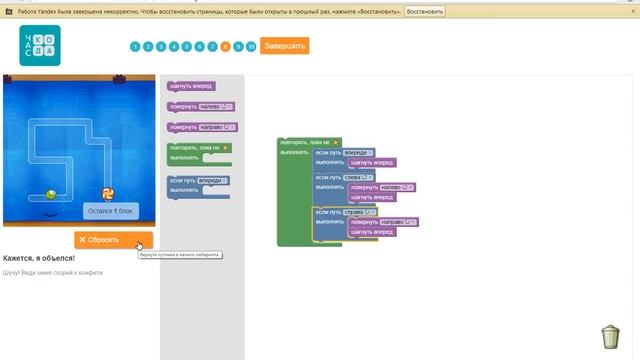Select highlighted 'если путь справа' block
This screenshot has width=640, height=360.
[329, 212]
